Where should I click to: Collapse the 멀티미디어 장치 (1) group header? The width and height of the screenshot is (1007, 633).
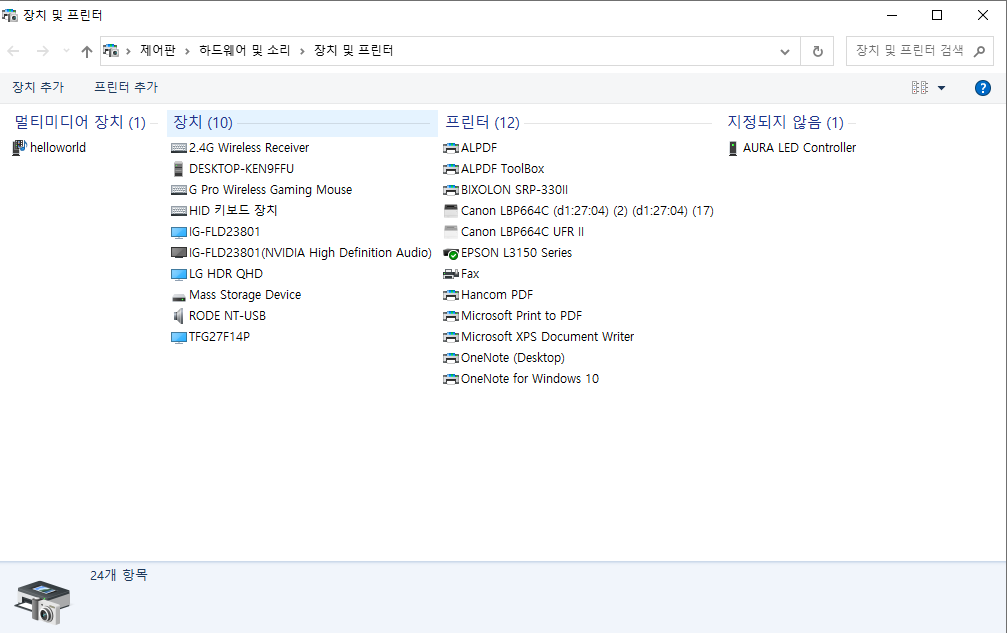pos(80,122)
